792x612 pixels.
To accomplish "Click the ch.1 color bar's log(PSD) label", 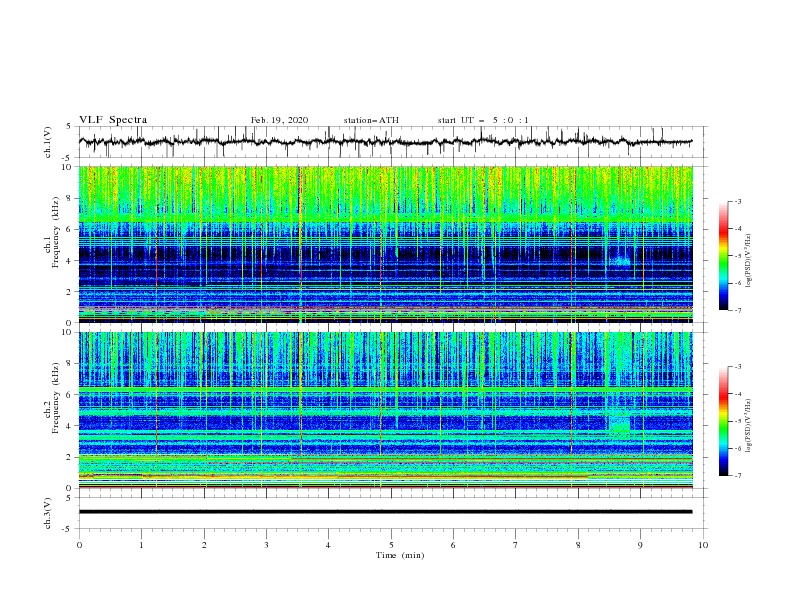I will coord(750,261).
